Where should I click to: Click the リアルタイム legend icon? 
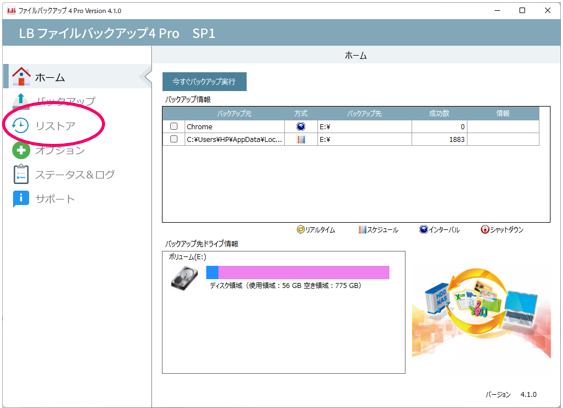(x=301, y=229)
